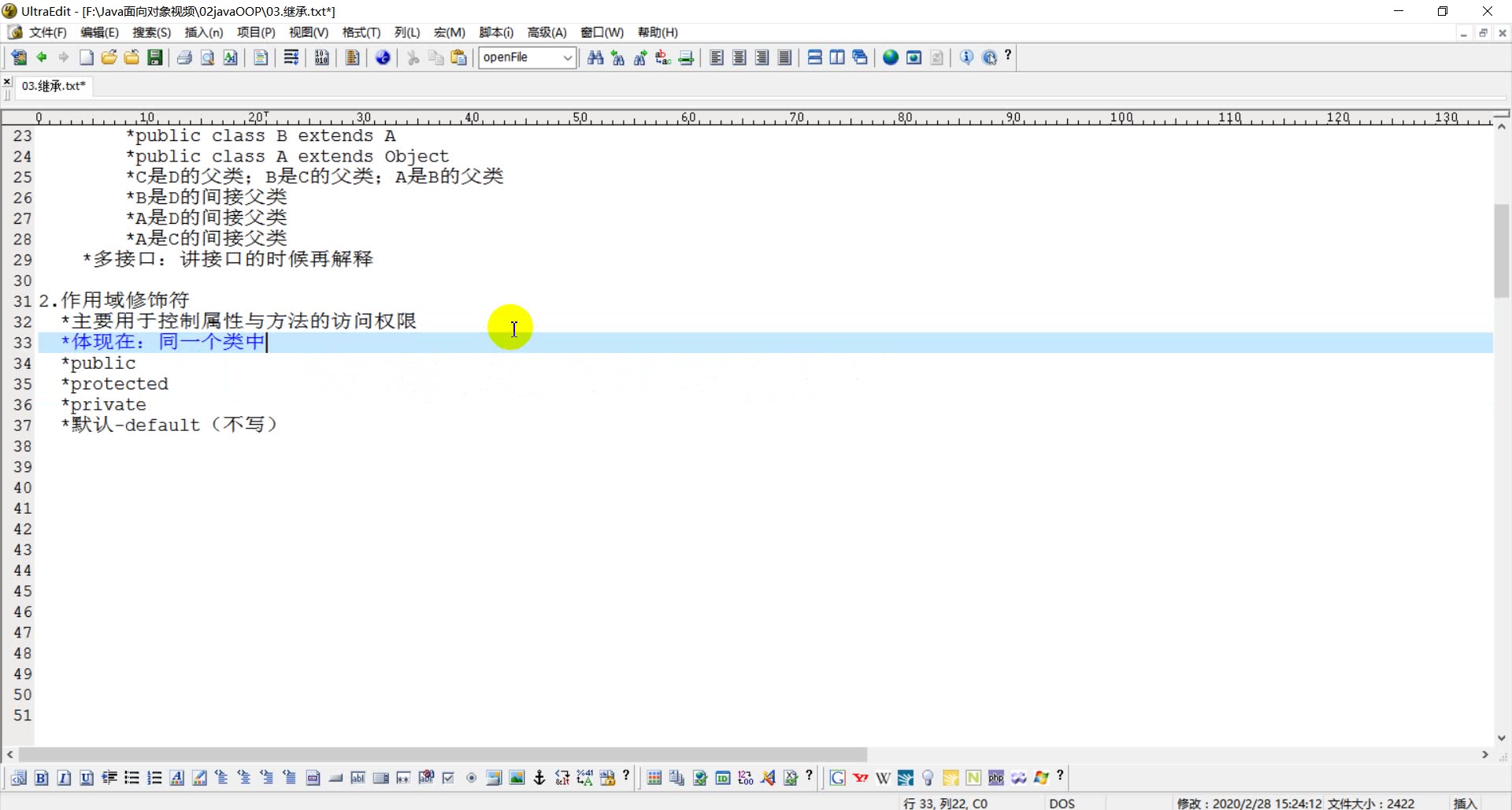Click the print icon
Screen dimensions: 1512x810
coord(184,58)
